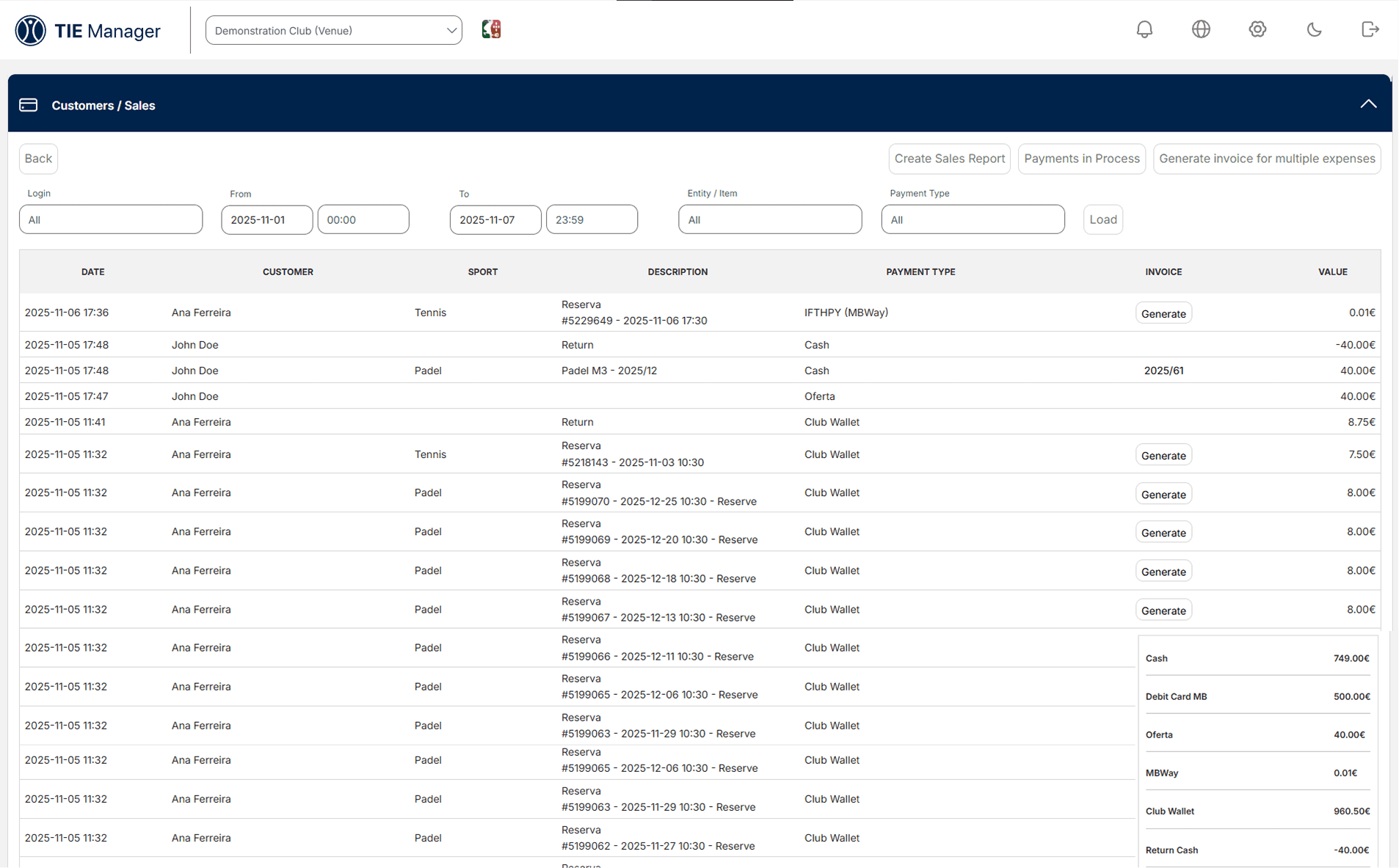The height and width of the screenshot is (868, 1399).
Task: Click the Club Wallet 960.50€ summary row
Action: point(1257,811)
